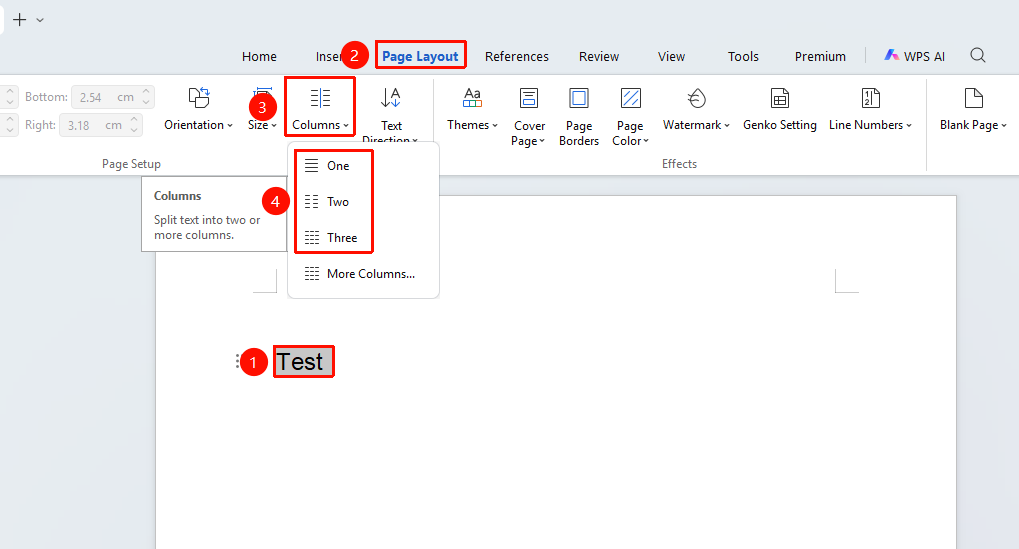This screenshot has width=1019, height=549.
Task: Expand the Blank Page dropdown arrow
Action: (1004, 126)
